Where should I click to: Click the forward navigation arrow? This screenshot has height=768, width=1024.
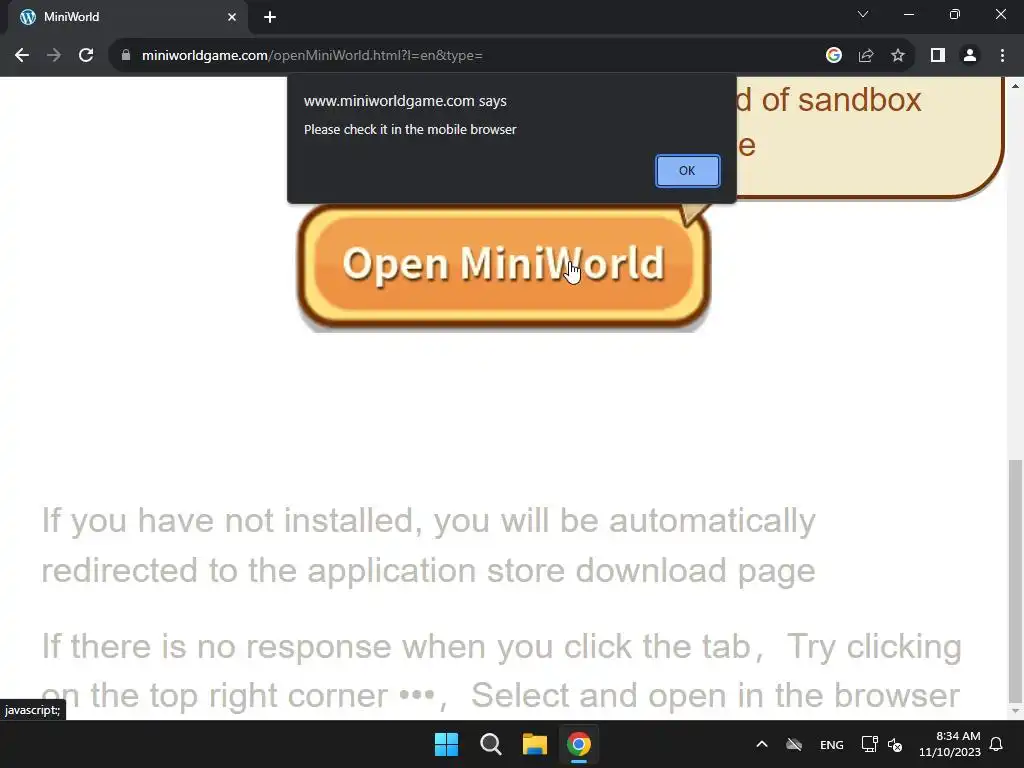[x=54, y=56]
